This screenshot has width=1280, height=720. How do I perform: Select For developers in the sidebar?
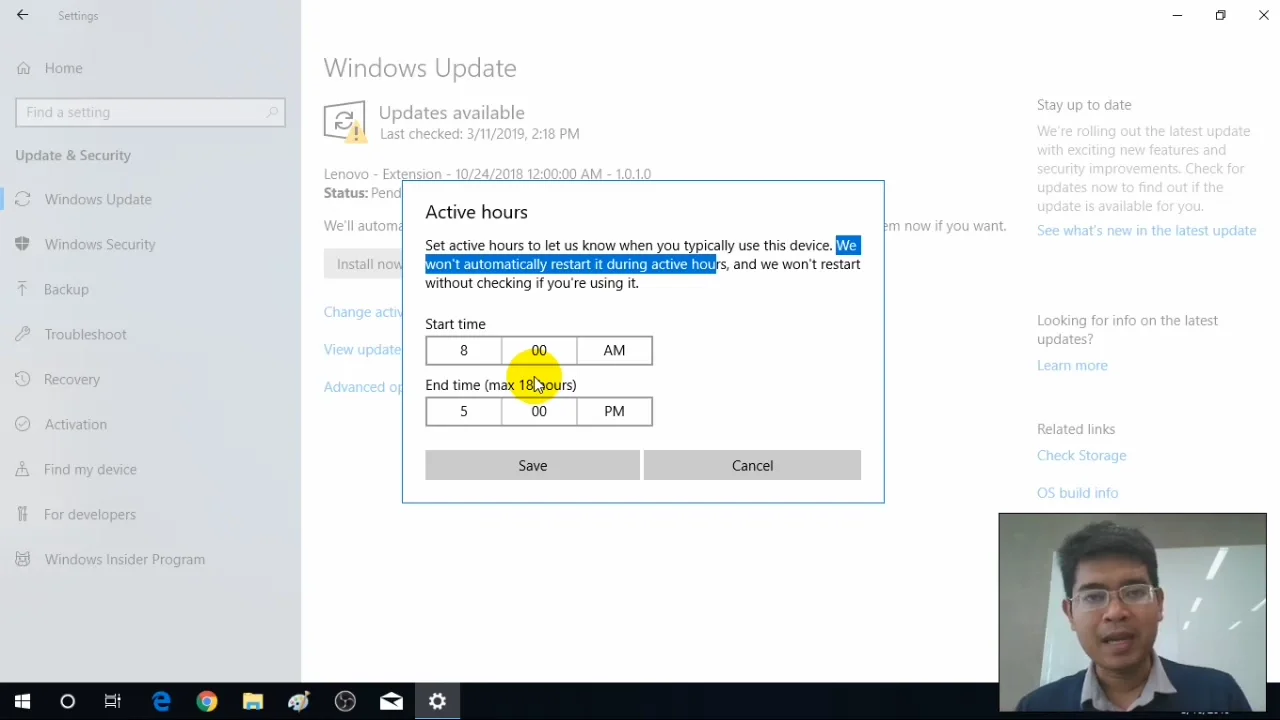(89, 514)
